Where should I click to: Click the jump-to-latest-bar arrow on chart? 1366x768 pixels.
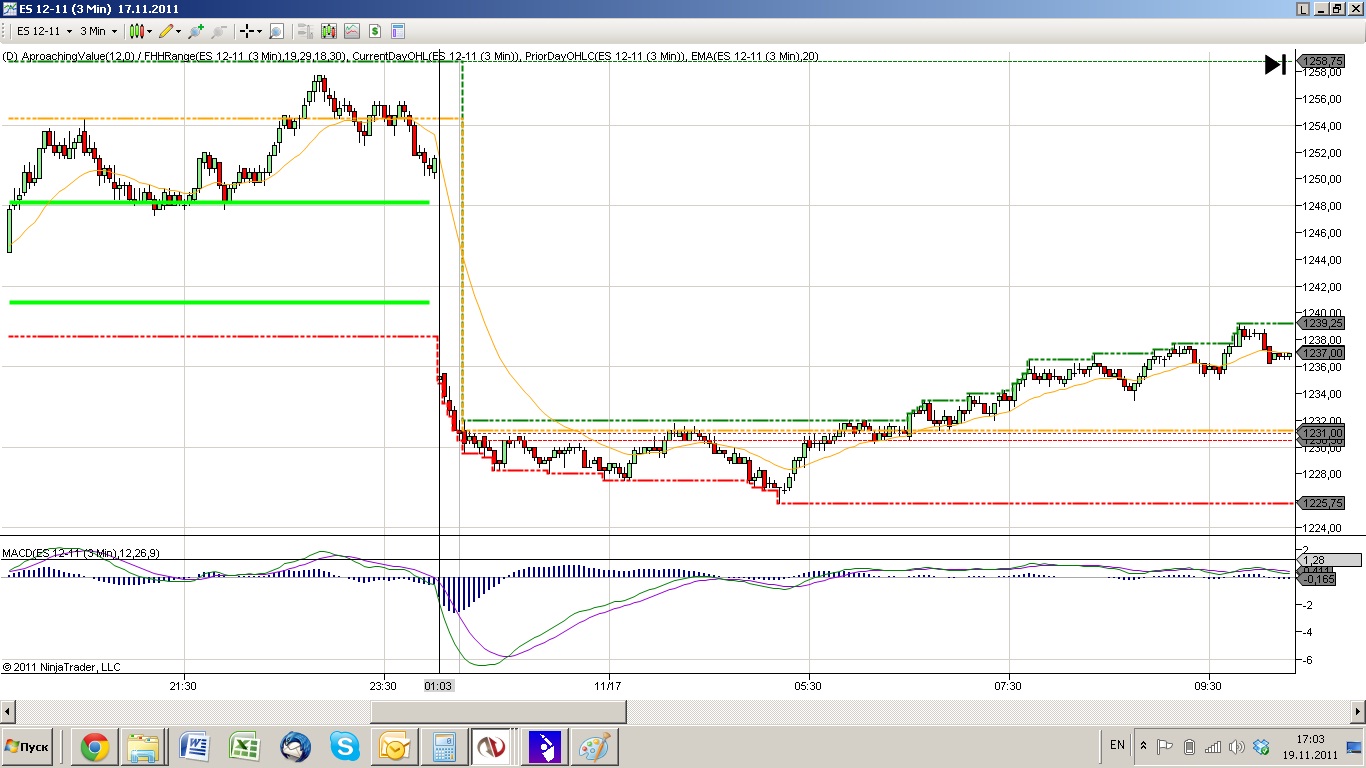(1275, 64)
